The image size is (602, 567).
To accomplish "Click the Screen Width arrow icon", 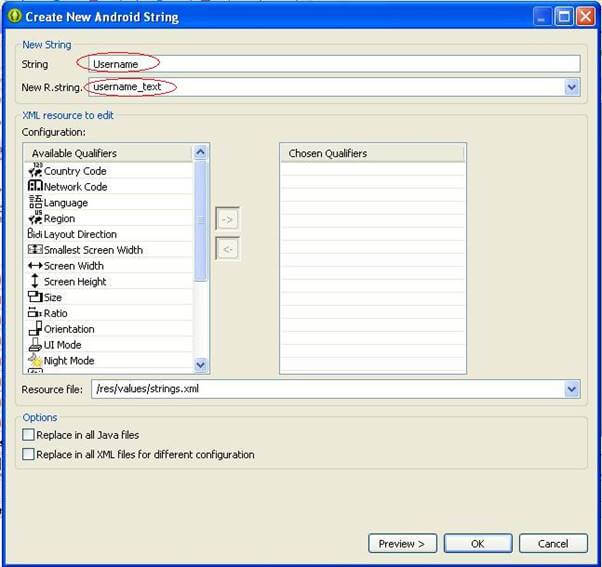I will pos(35,265).
